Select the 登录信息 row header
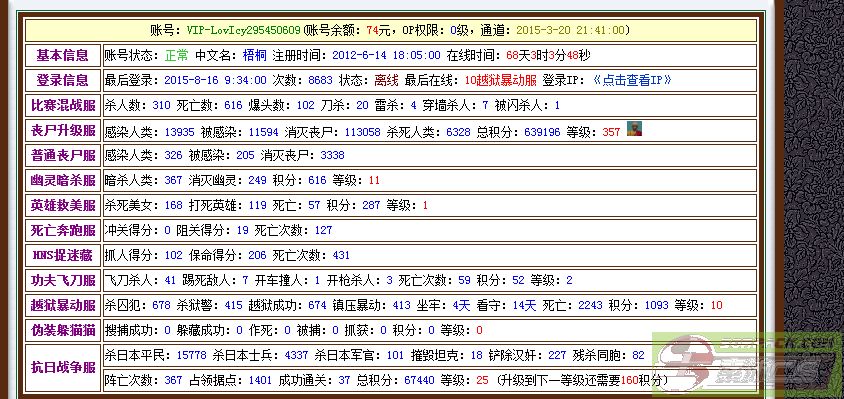Viewport: 844px width, 399px height. 62,81
